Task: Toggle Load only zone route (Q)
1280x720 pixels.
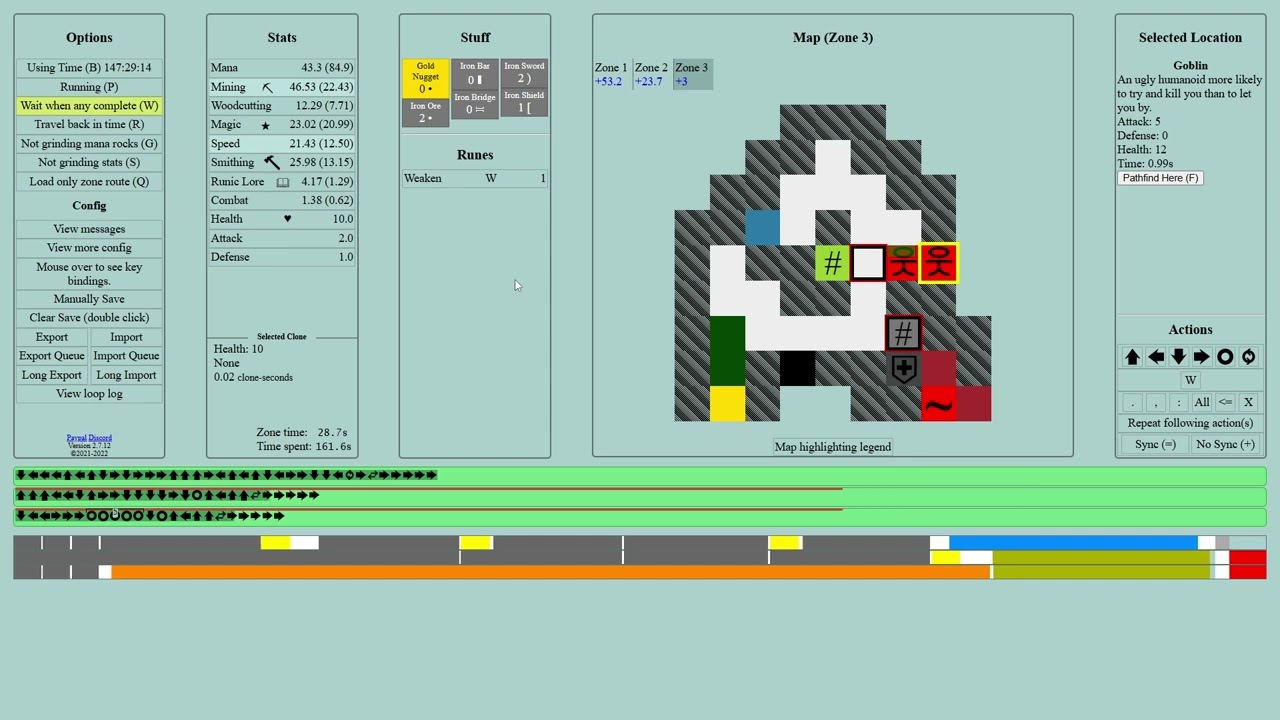Action: pos(89,181)
